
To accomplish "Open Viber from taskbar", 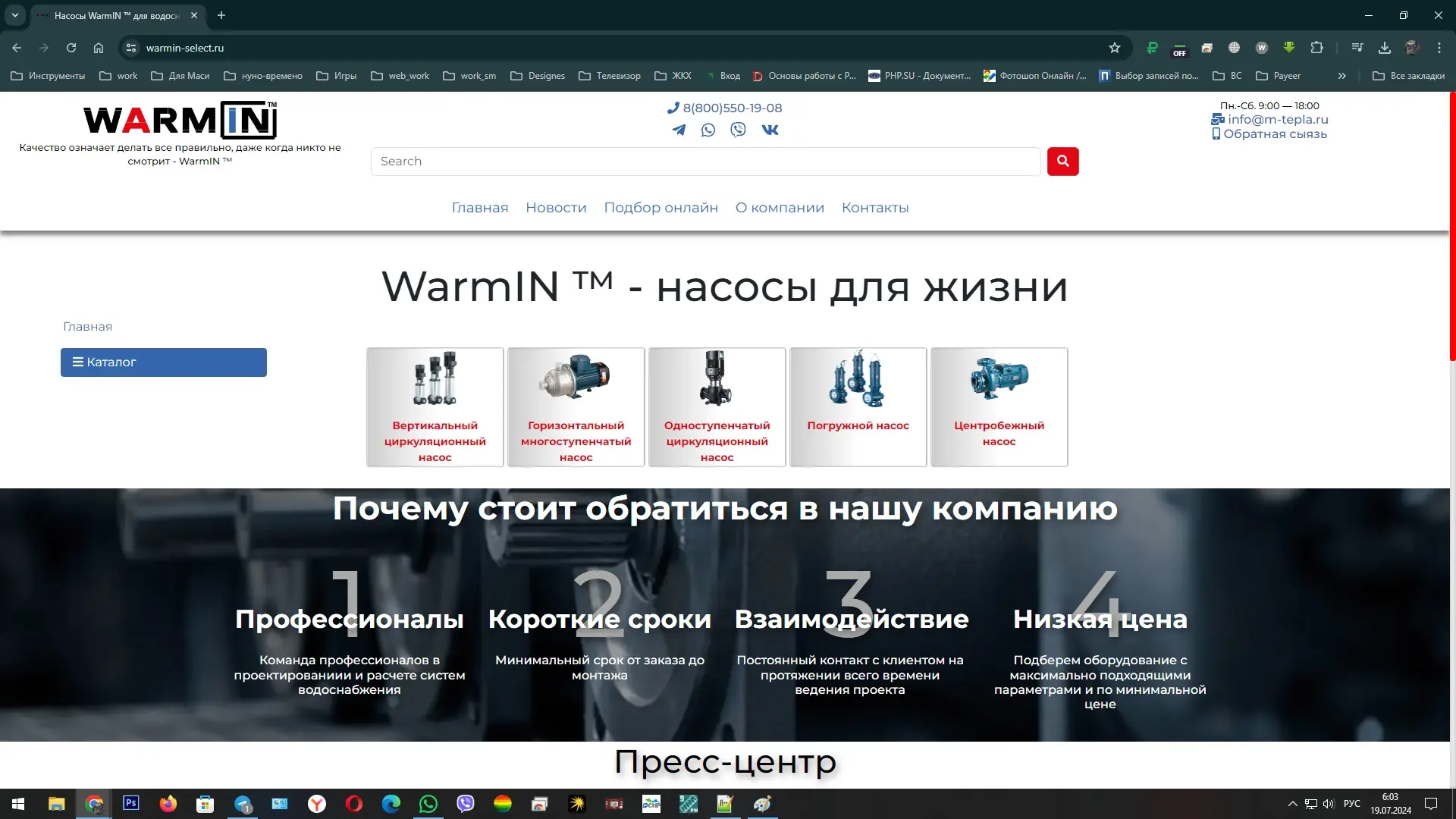I will point(466,804).
